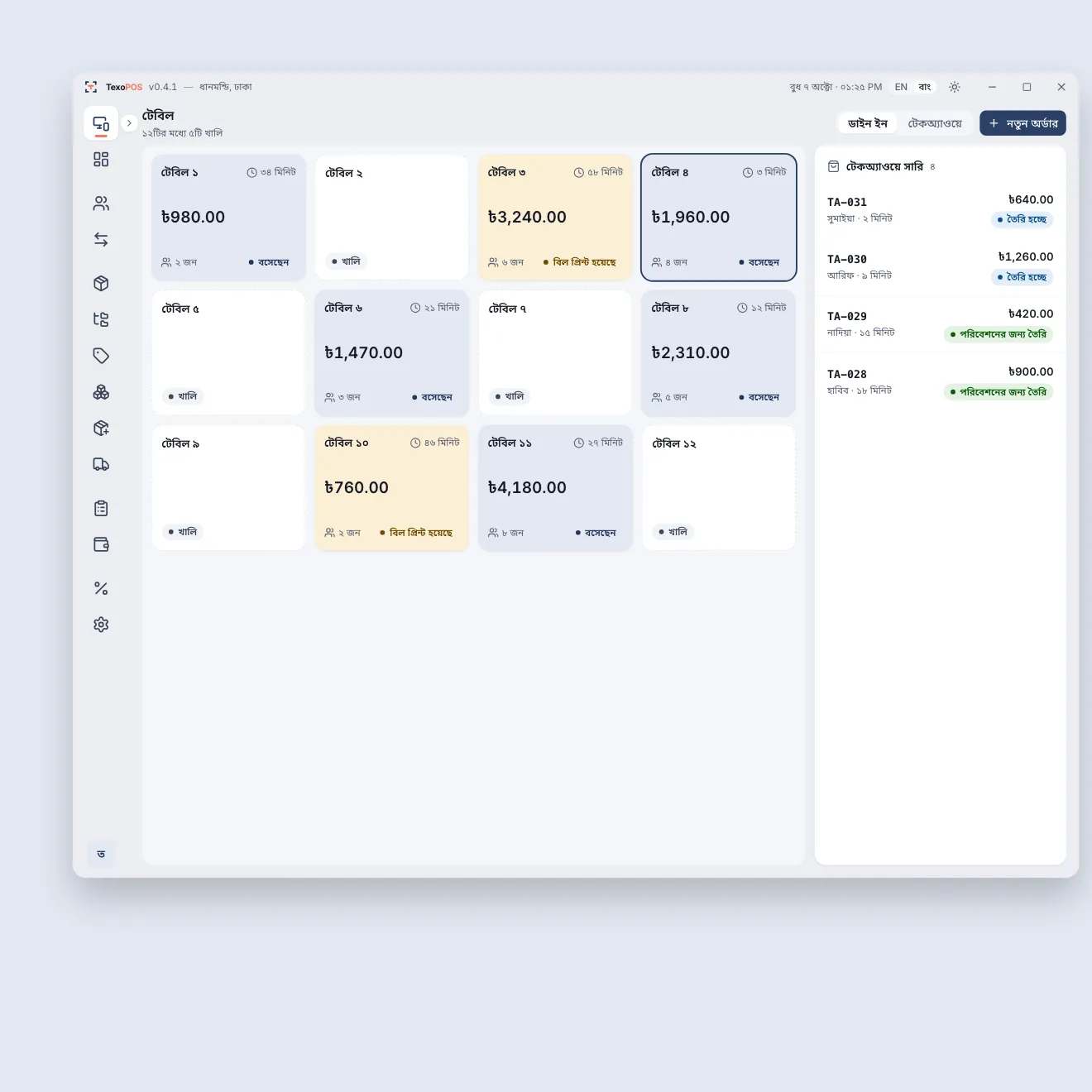Image resolution: width=1092 pixels, height=1092 pixels.
Task: Open takeaway order TA-028
Action: tap(940, 382)
